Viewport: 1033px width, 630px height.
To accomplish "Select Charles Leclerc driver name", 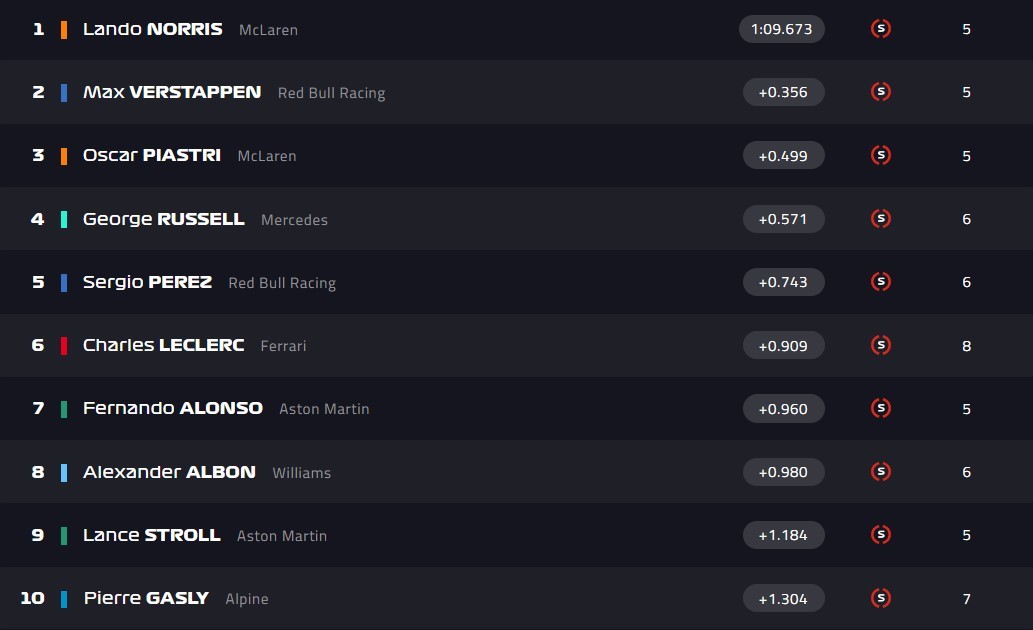I will pyautogui.click(x=163, y=345).
